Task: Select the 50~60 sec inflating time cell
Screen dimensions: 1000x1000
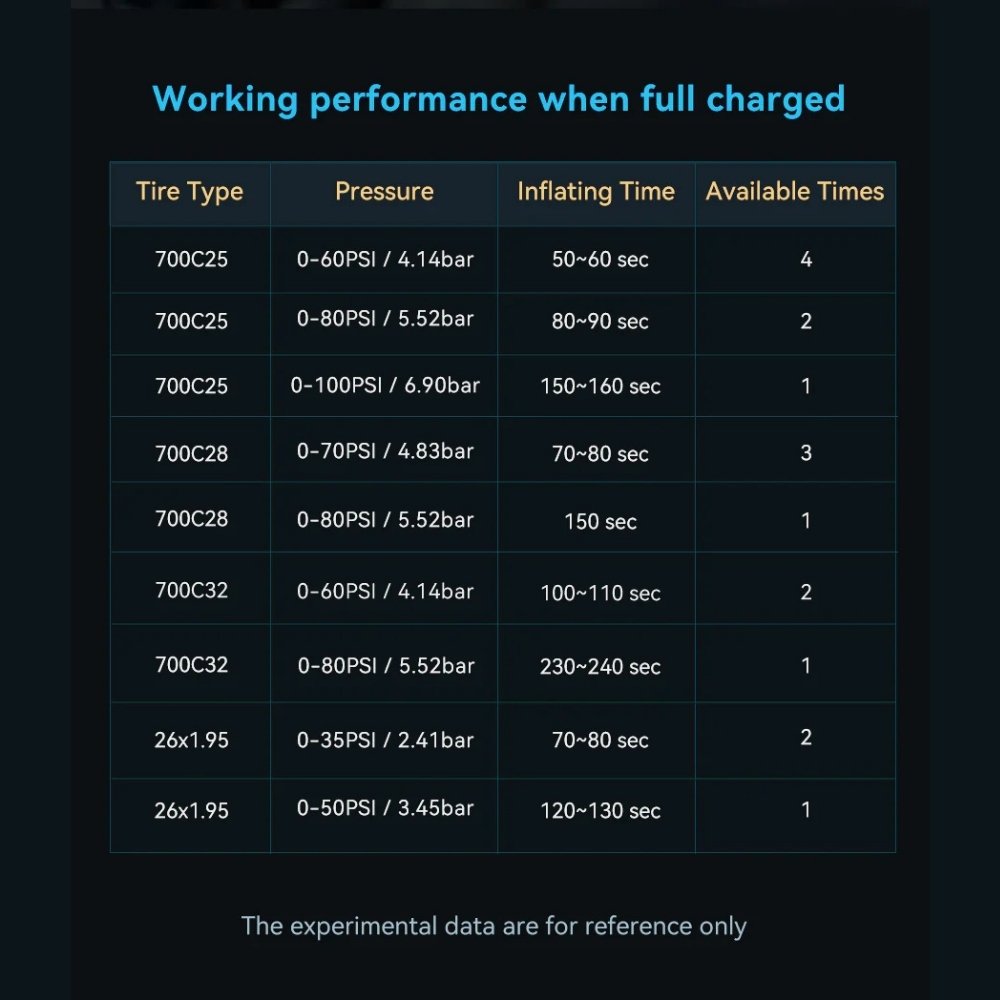Action: pyautogui.click(x=600, y=260)
